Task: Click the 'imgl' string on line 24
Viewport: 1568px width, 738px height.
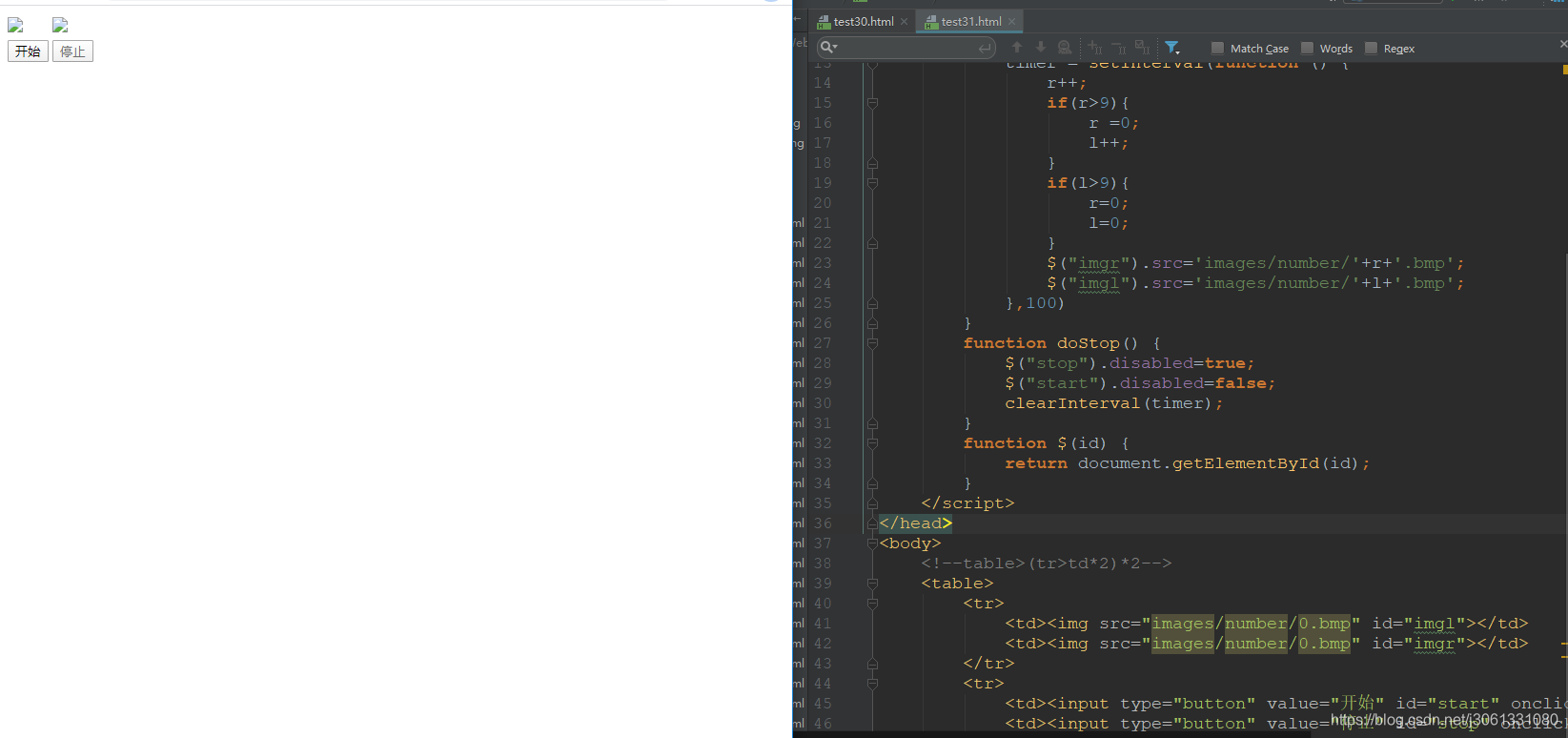Action: pyautogui.click(x=1099, y=283)
